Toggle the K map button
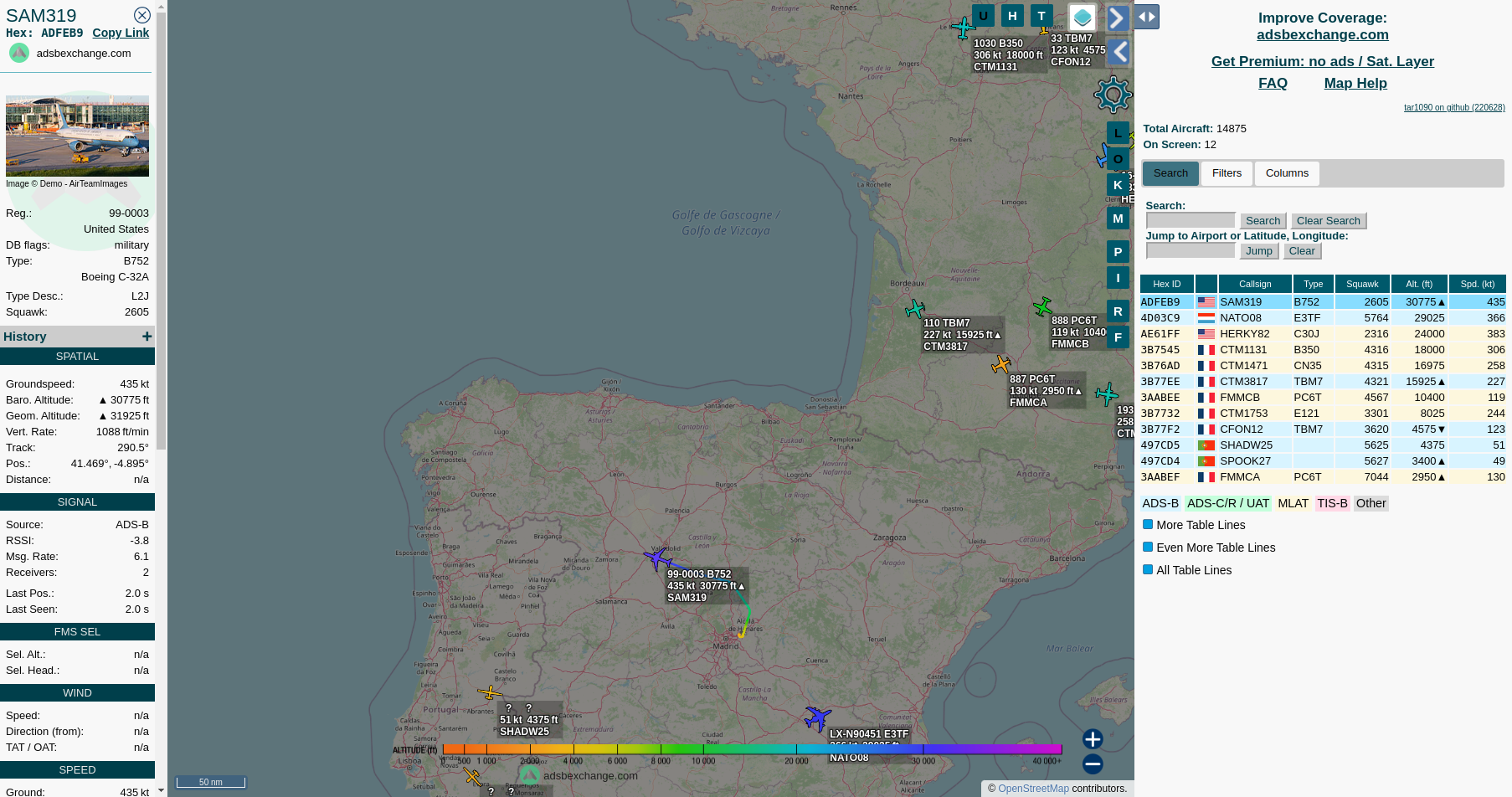This screenshot has height=797, width=1512. coord(1118,185)
